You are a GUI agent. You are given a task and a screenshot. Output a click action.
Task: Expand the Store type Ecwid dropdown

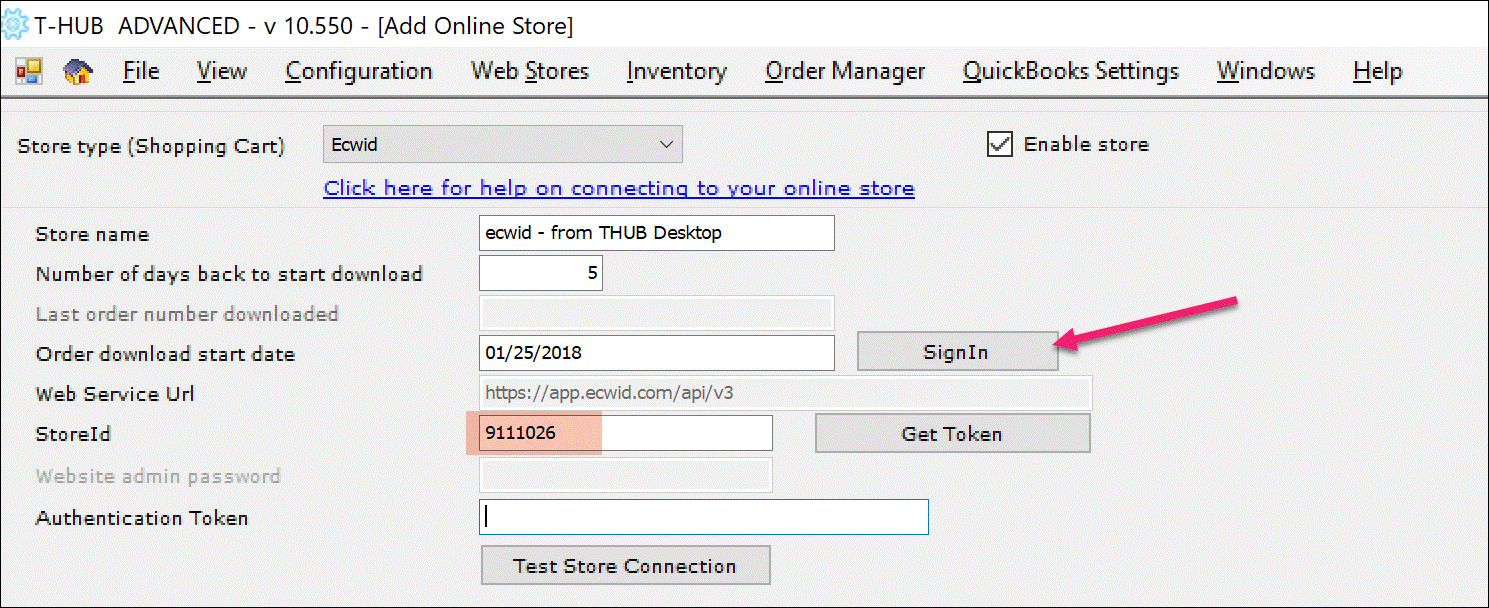click(x=503, y=145)
